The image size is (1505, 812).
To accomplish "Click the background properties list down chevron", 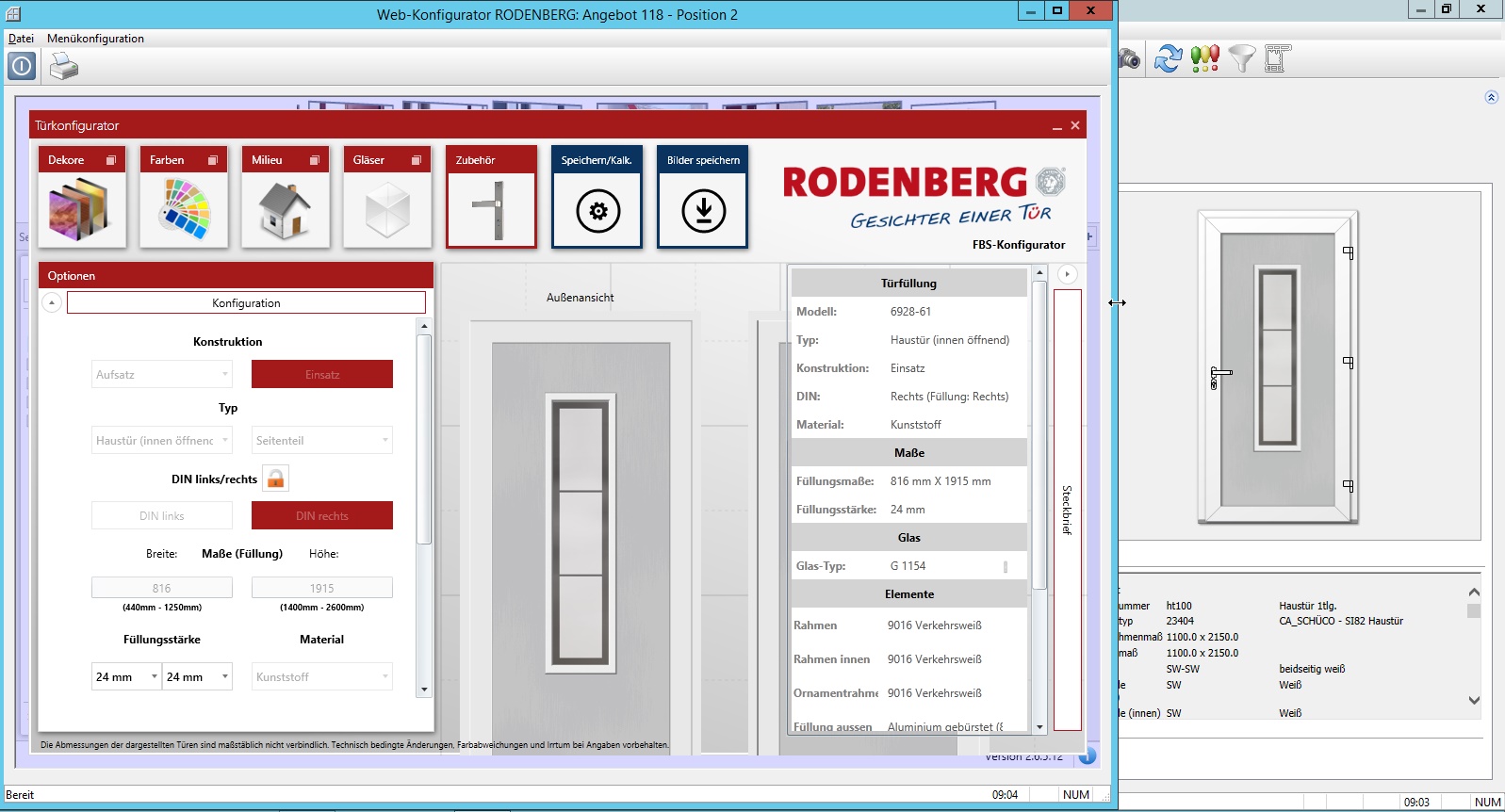I will pos(1474,700).
